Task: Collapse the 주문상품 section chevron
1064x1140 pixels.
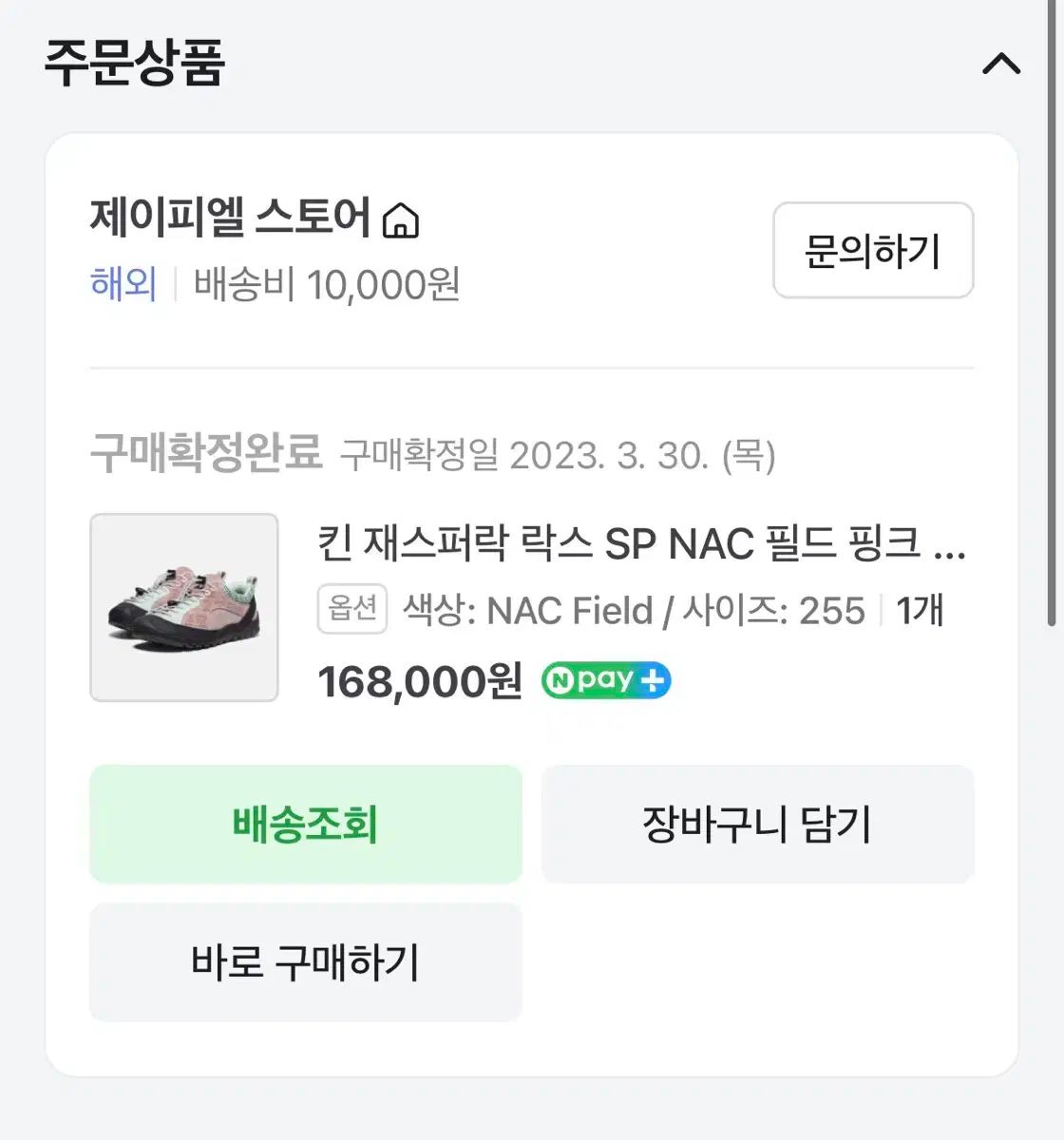Action: tap(1000, 65)
